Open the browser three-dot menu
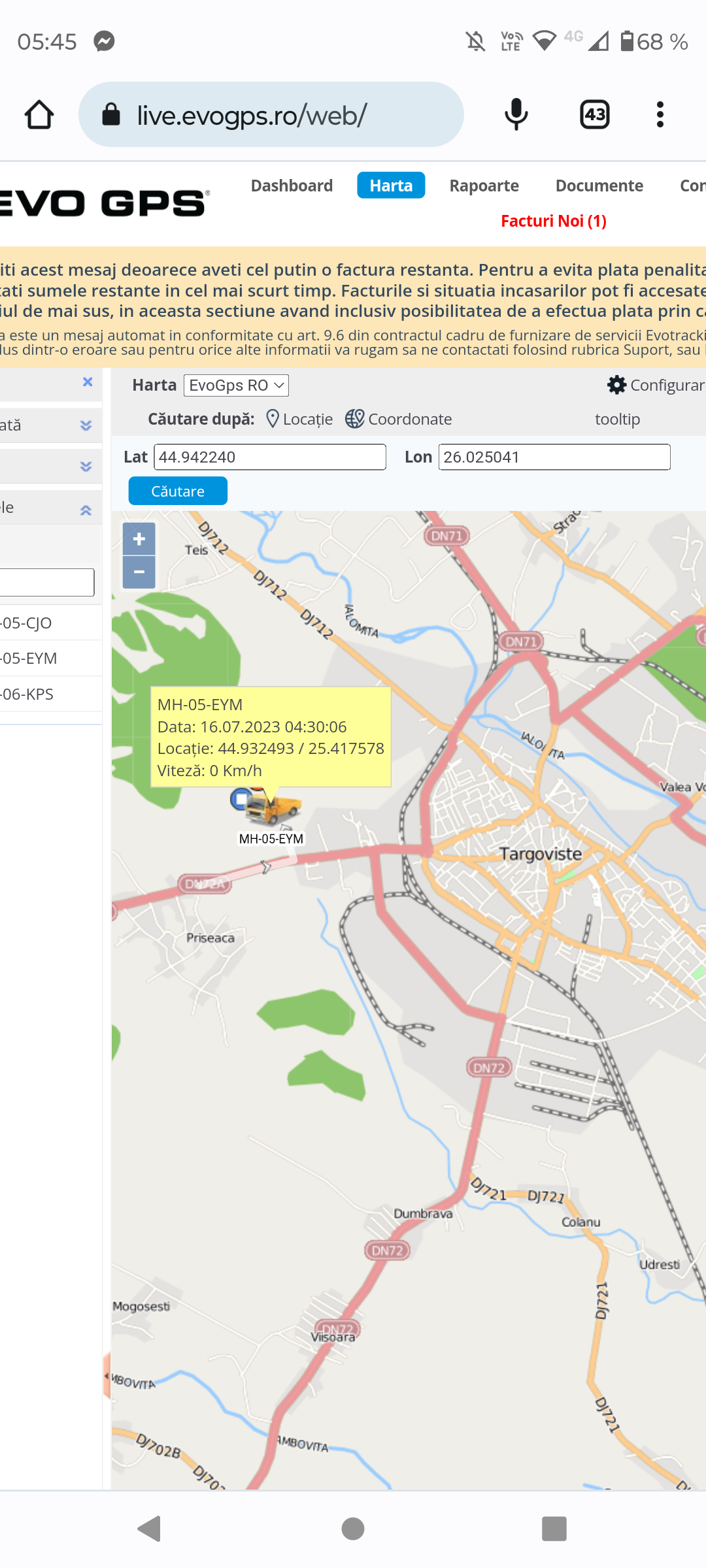The height and width of the screenshot is (1568, 706). click(660, 115)
